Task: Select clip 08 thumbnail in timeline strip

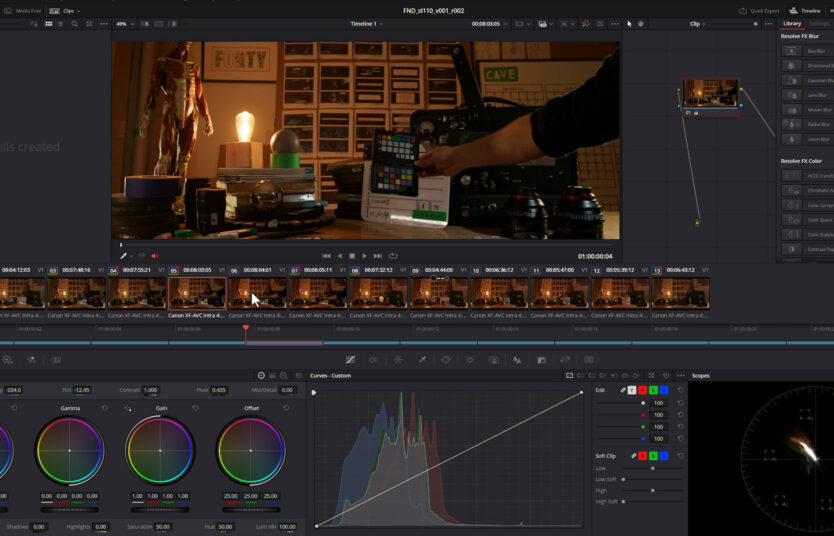Action: coord(378,292)
